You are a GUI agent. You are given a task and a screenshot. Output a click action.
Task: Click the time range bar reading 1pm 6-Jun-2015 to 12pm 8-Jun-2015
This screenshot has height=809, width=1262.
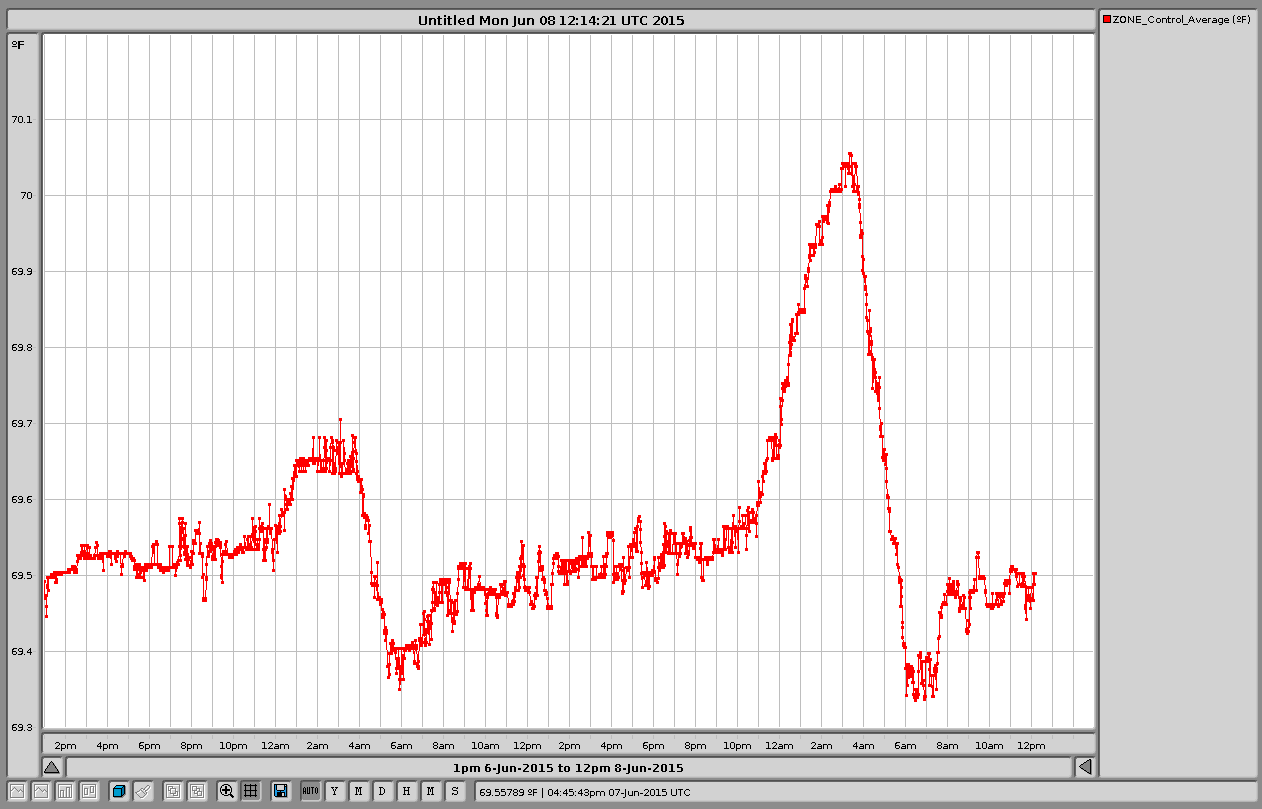(x=569, y=767)
